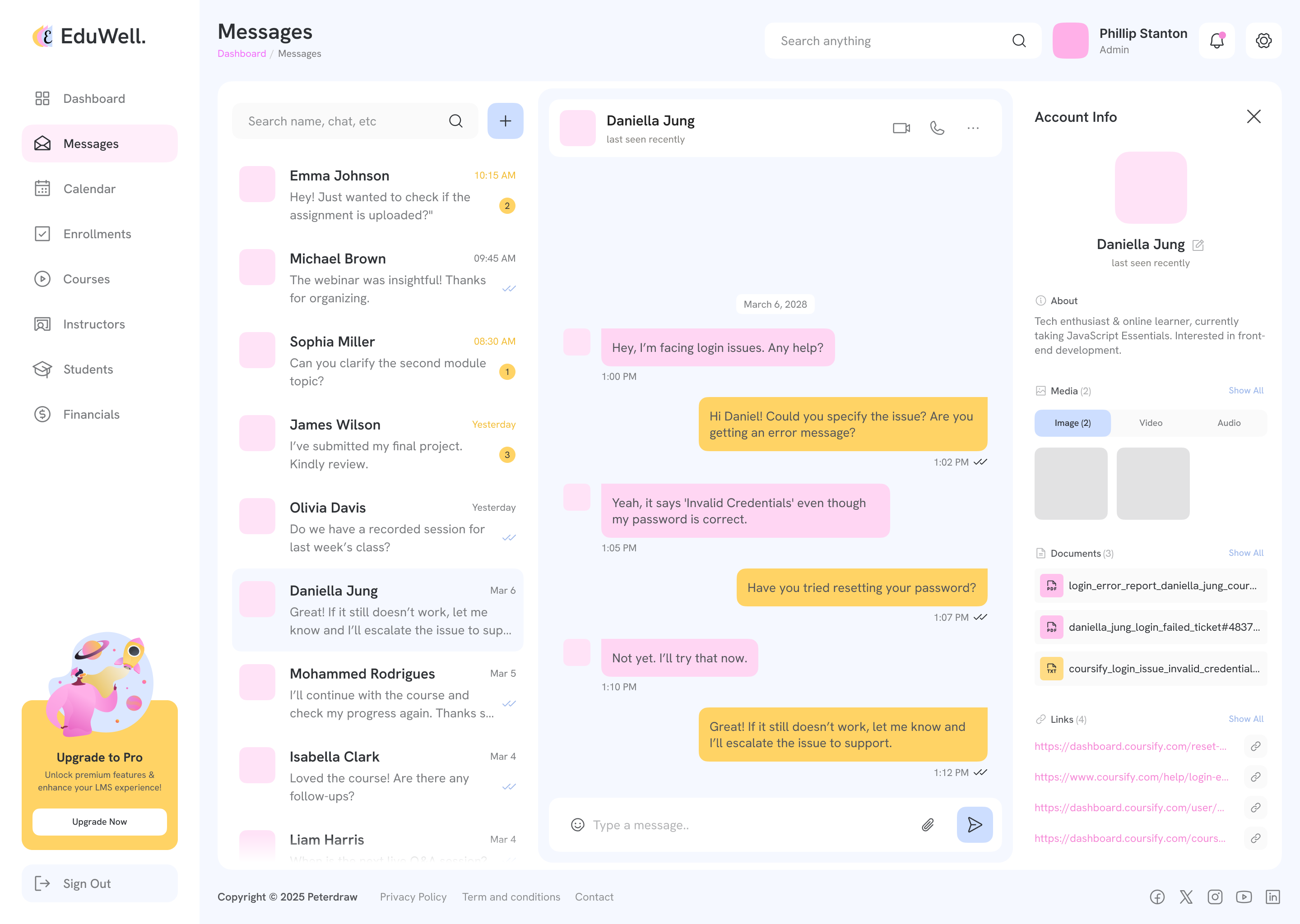This screenshot has width=1300, height=924.
Task: Open settings gear in top bar
Action: pyautogui.click(x=1263, y=41)
